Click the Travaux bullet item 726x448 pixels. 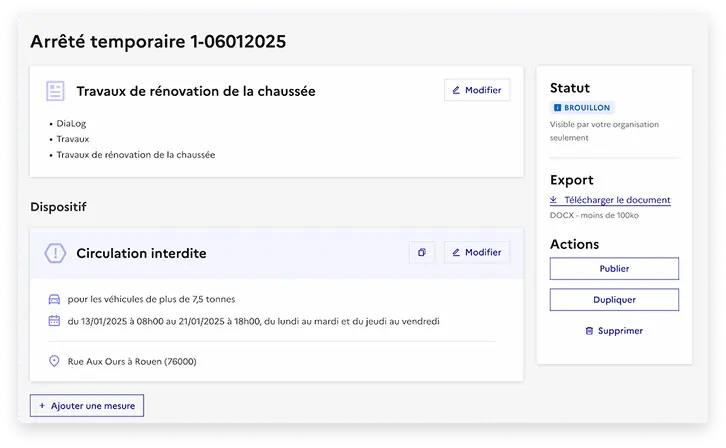click(x=73, y=139)
